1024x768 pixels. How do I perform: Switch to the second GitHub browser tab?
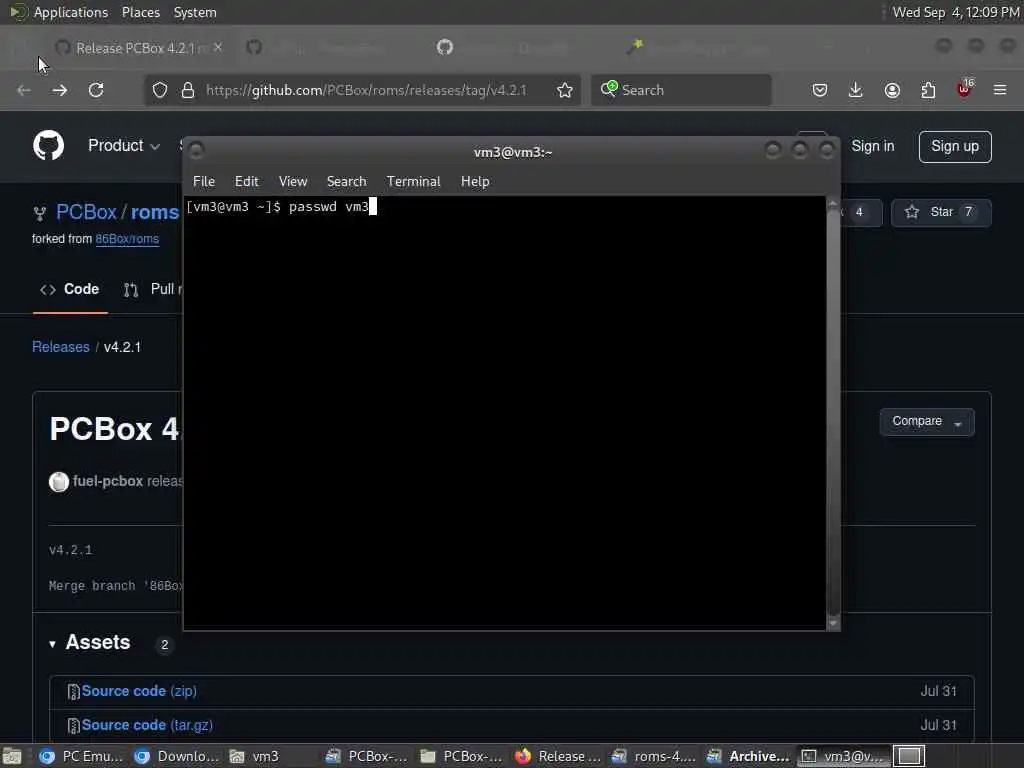point(327,47)
